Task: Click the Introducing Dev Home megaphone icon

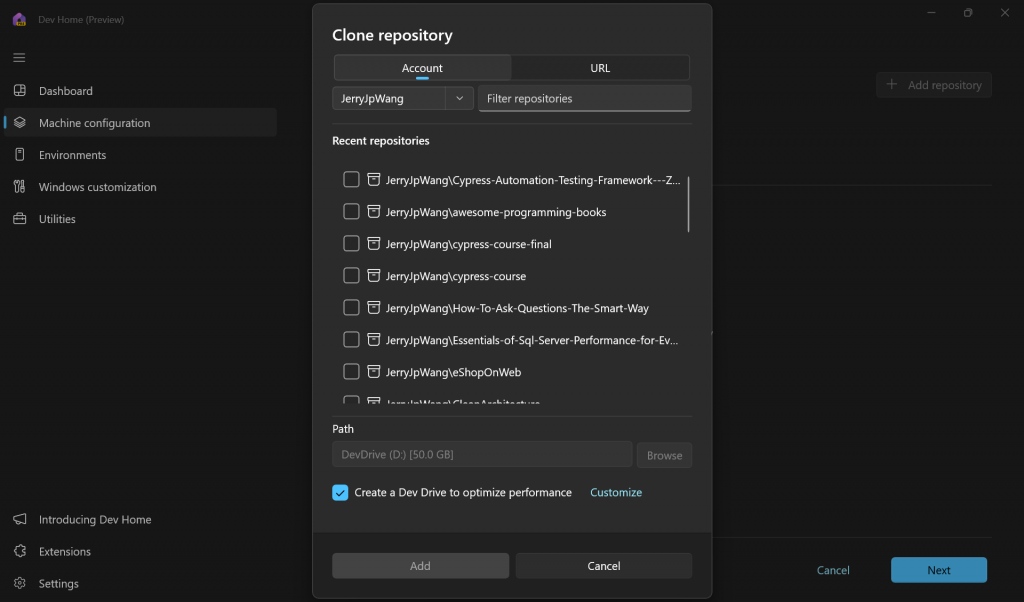Action: tap(20, 518)
